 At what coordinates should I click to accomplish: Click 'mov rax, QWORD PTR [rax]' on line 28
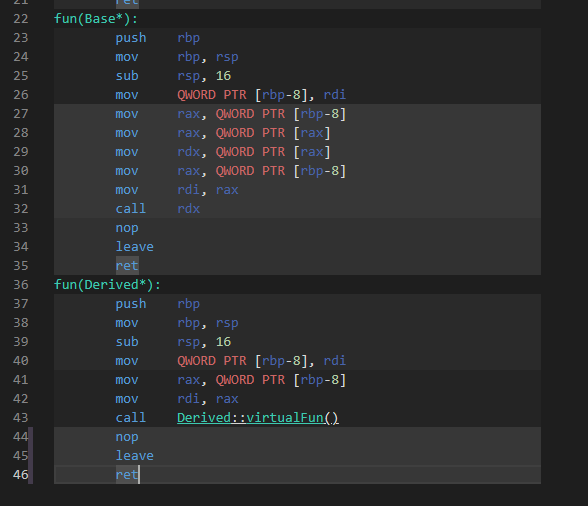[x=223, y=133]
